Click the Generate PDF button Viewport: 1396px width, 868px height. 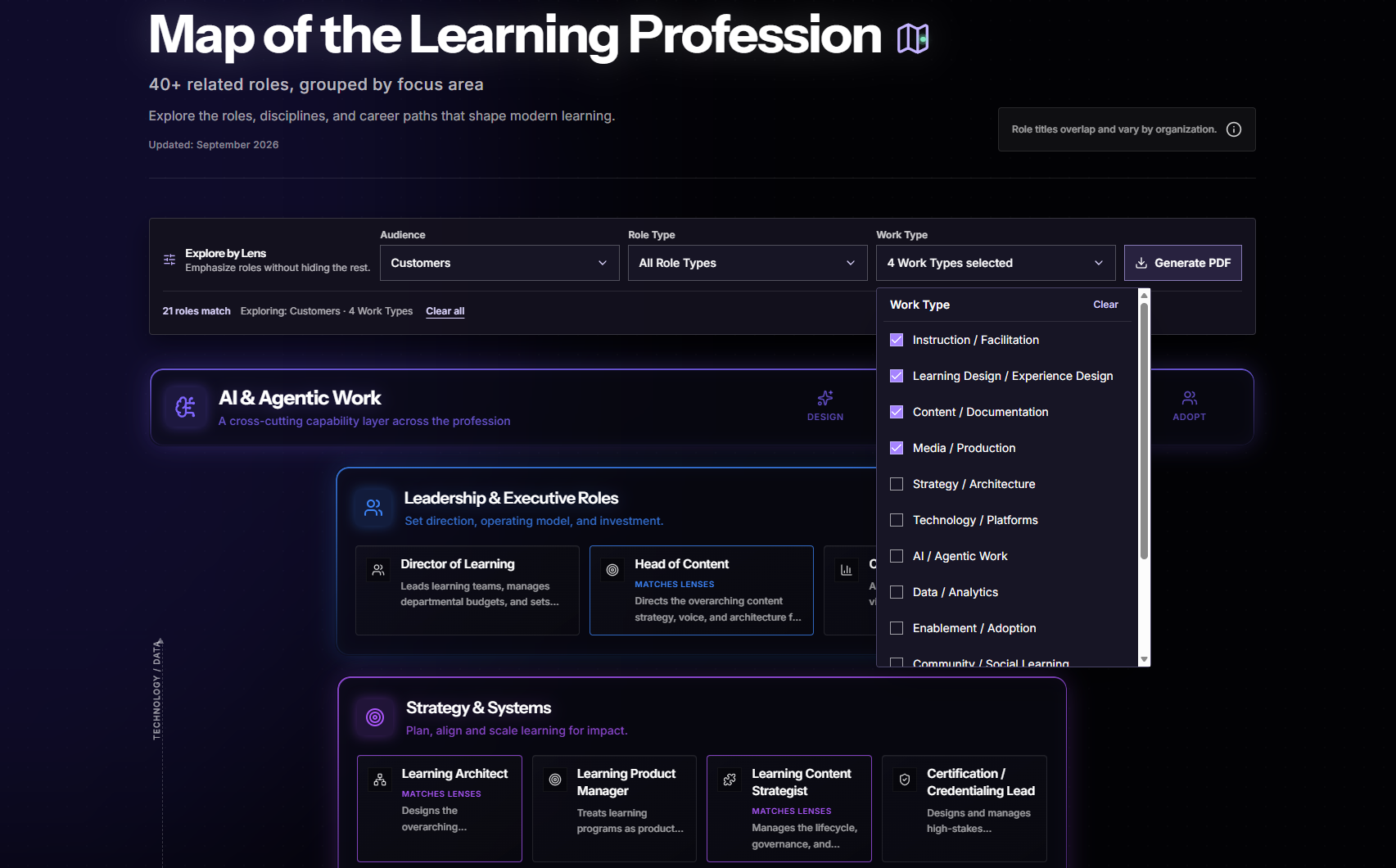[1182, 263]
